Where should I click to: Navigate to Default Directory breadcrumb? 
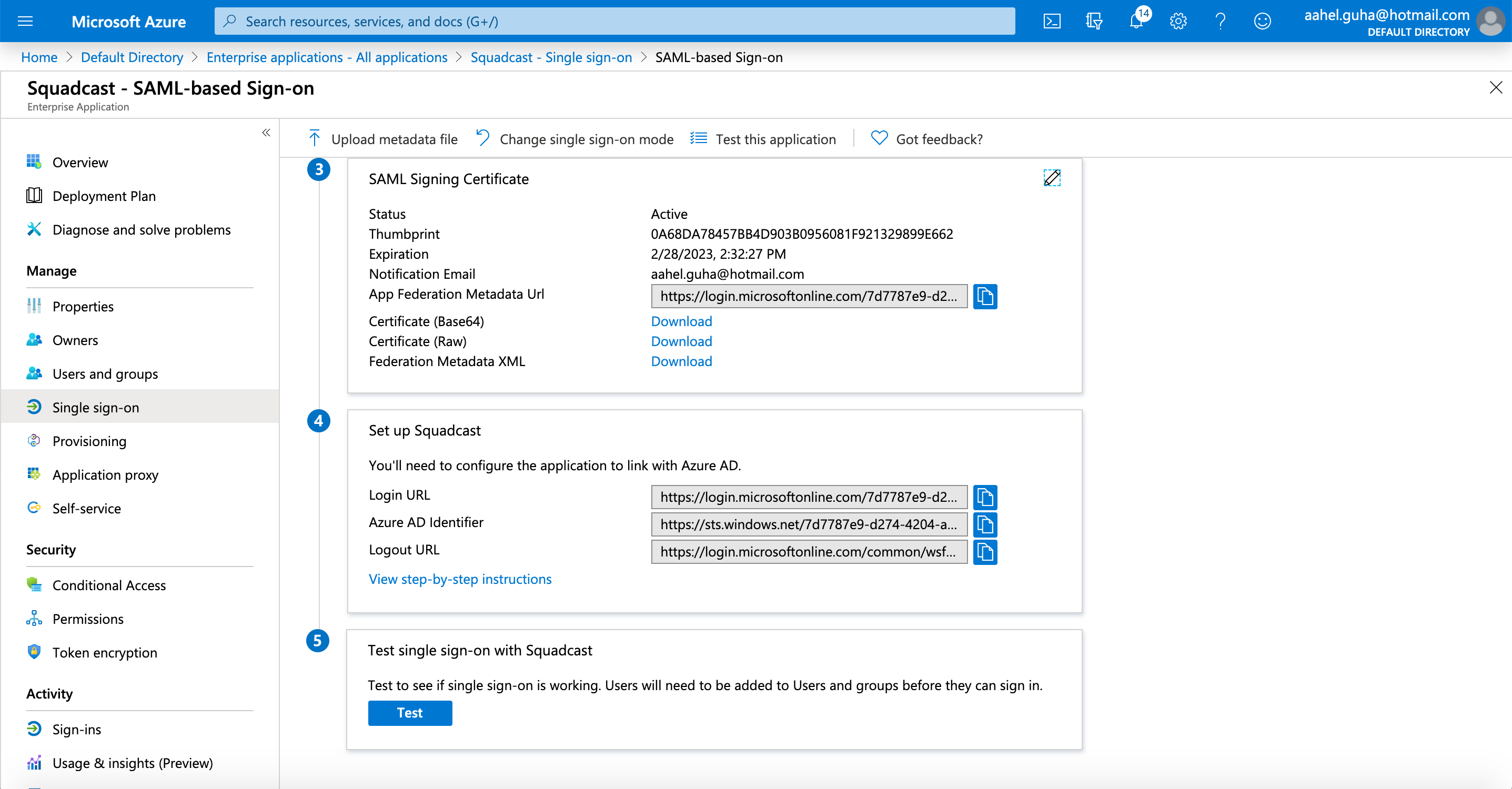pos(132,57)
